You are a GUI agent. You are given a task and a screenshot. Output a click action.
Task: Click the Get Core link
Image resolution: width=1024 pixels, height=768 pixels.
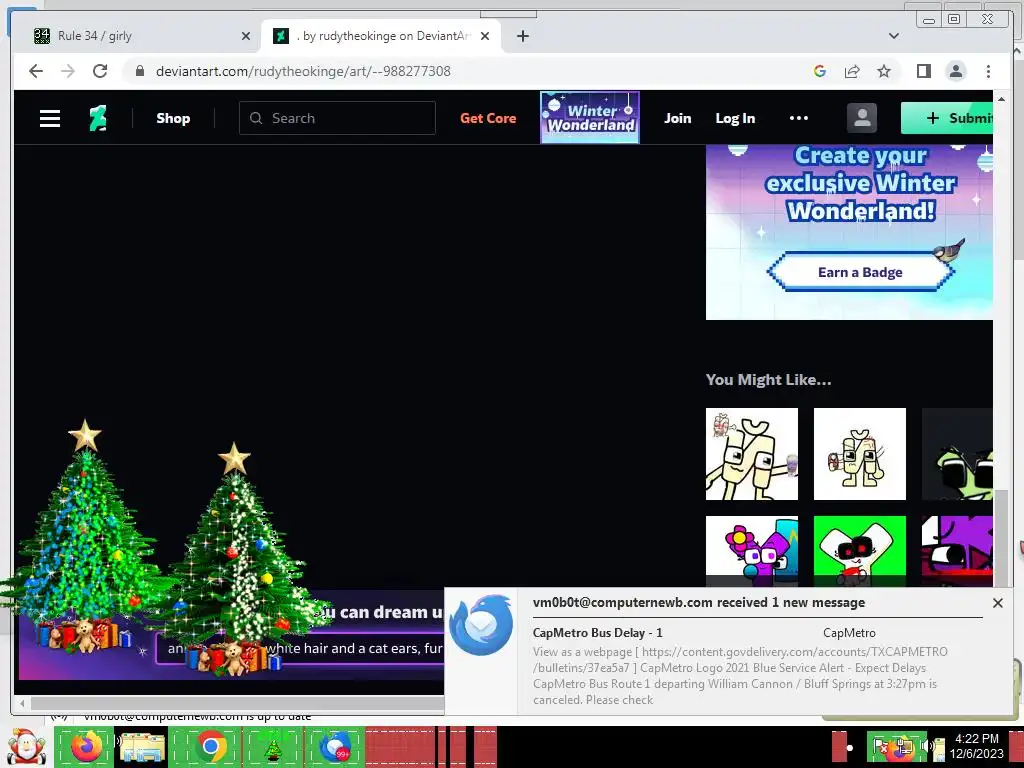(488, 118)
